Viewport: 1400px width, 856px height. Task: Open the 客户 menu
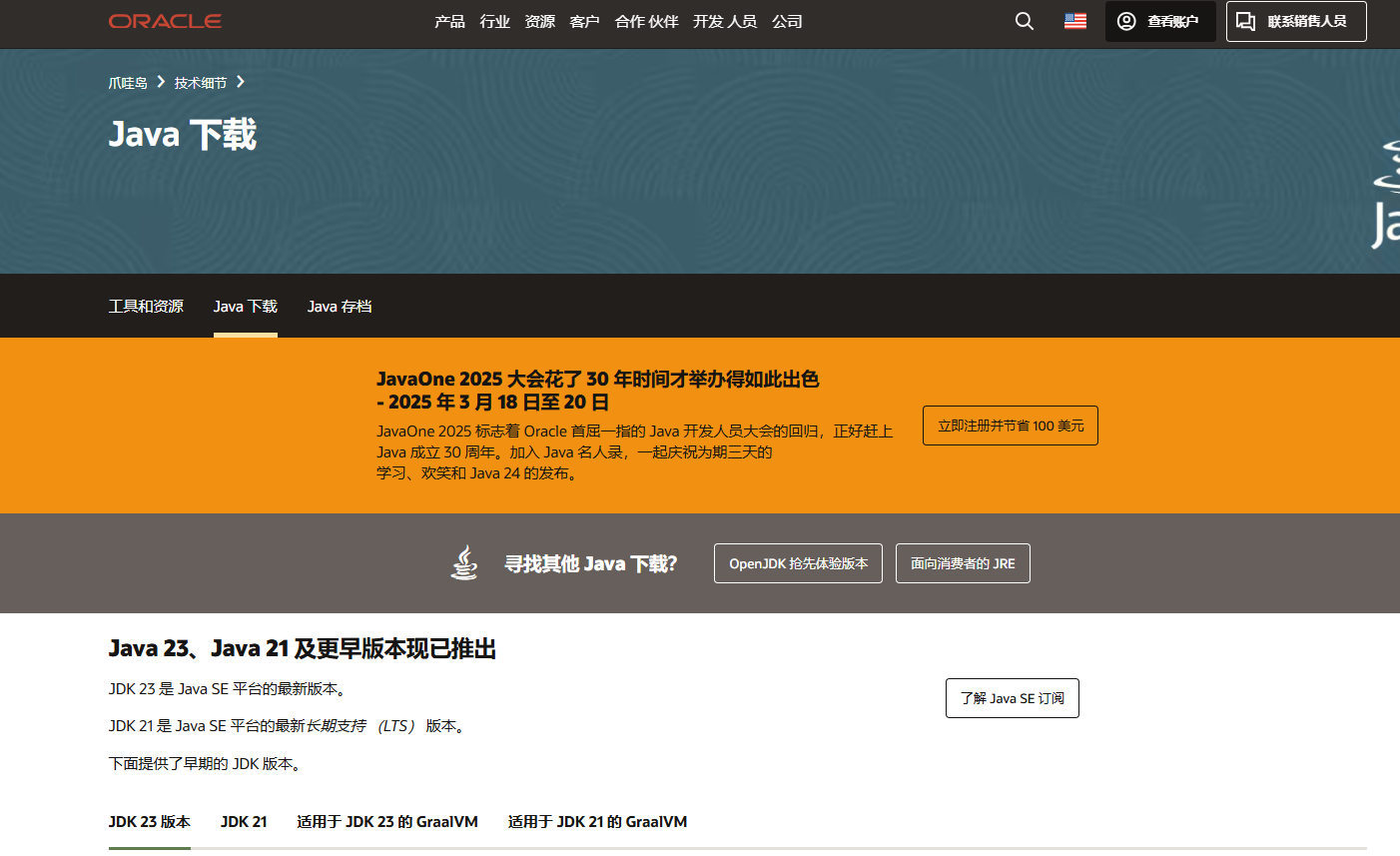[584, 21]
